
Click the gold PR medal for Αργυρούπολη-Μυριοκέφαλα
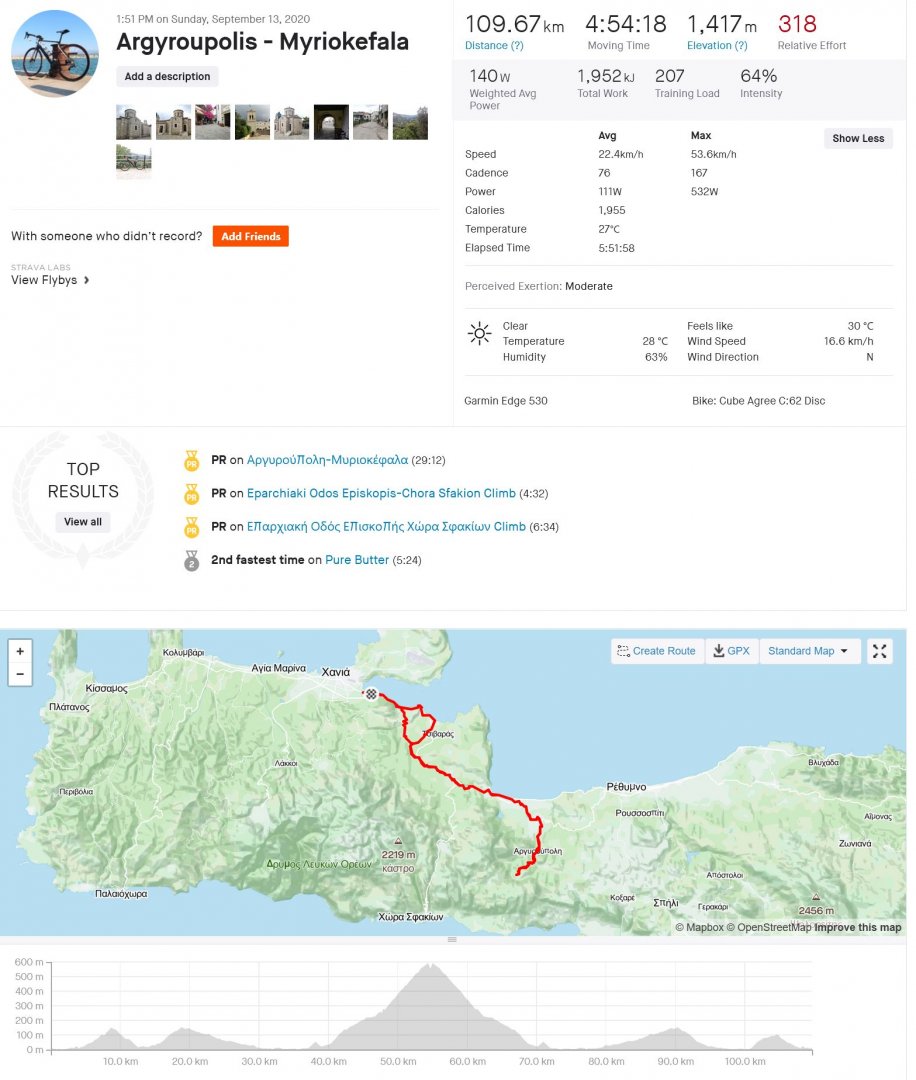click(192, 461)
